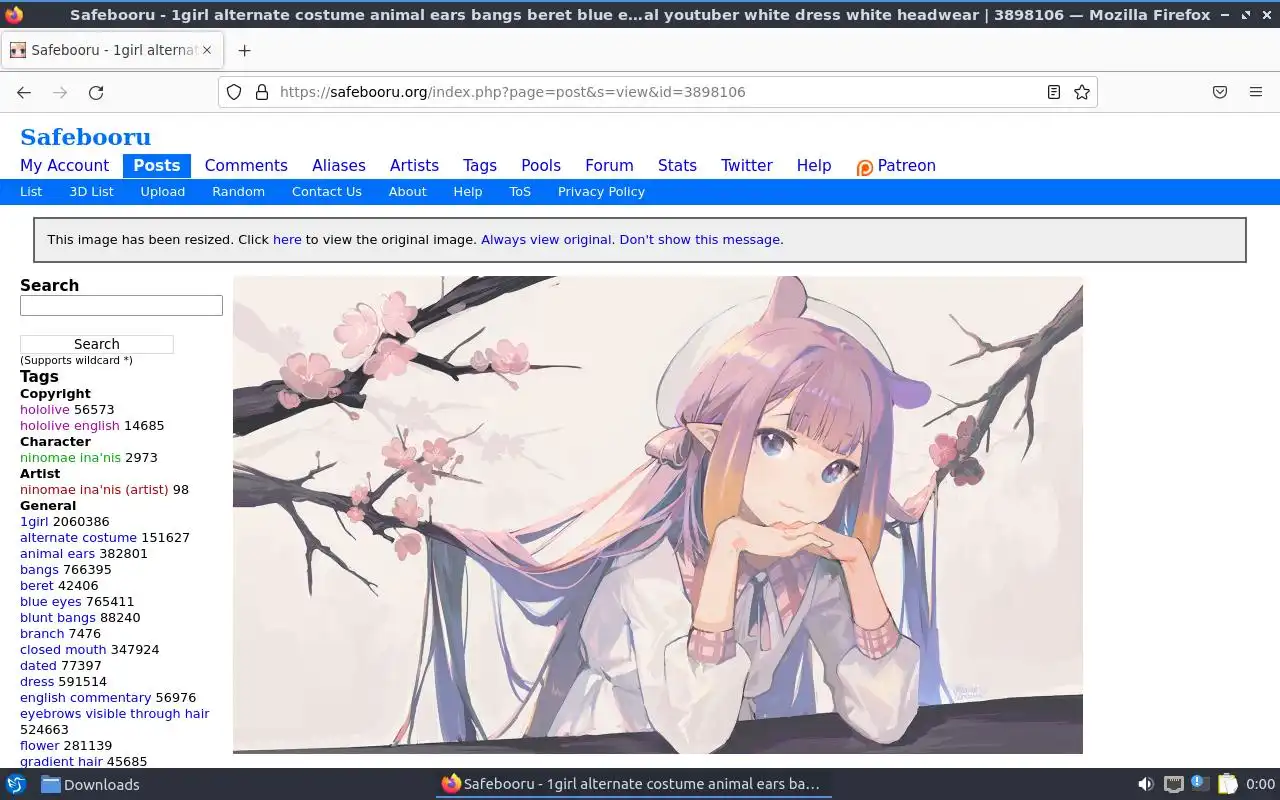Open the hololive copyright tag
Screen dimensions: 1280x800
pos(45,410)
